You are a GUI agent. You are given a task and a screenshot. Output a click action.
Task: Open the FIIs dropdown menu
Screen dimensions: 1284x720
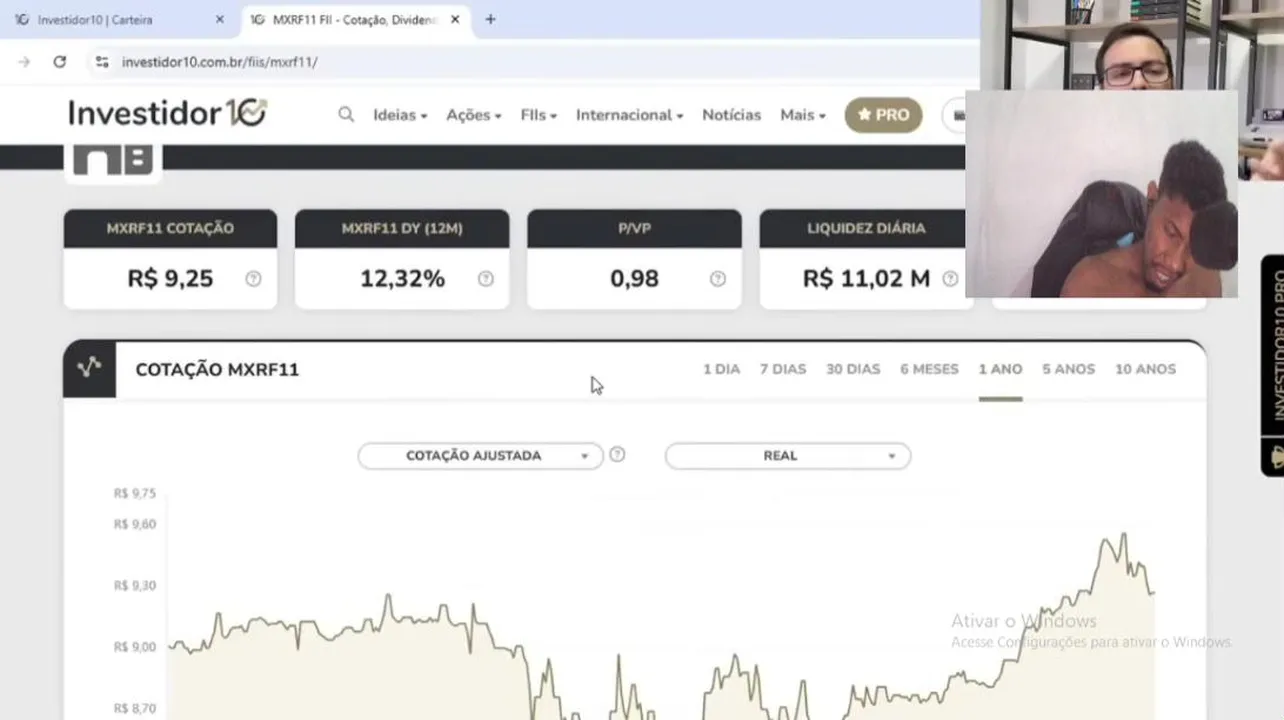coord(539,115)
